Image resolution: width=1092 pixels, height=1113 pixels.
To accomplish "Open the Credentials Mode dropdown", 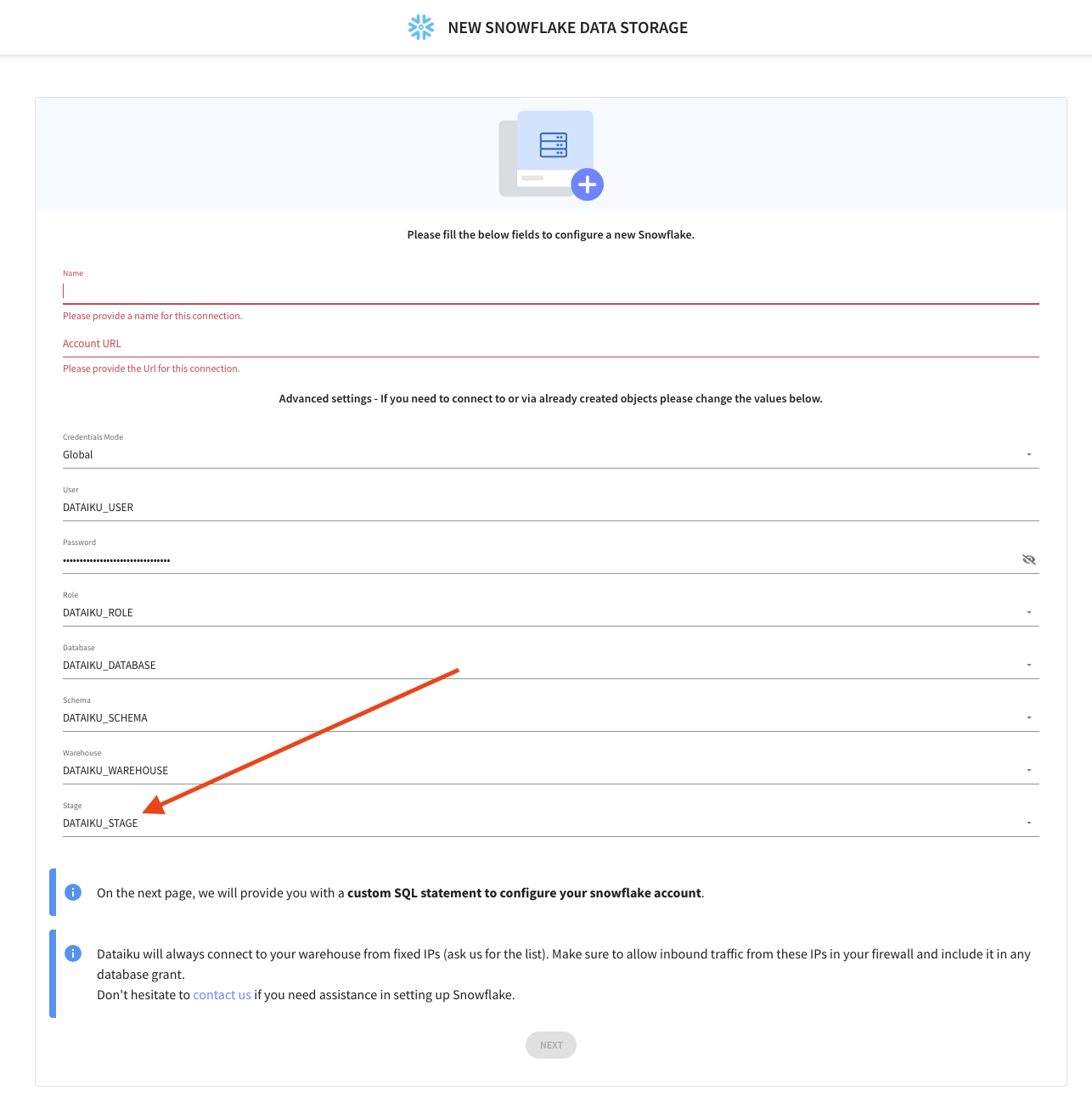I will [551, 455].
